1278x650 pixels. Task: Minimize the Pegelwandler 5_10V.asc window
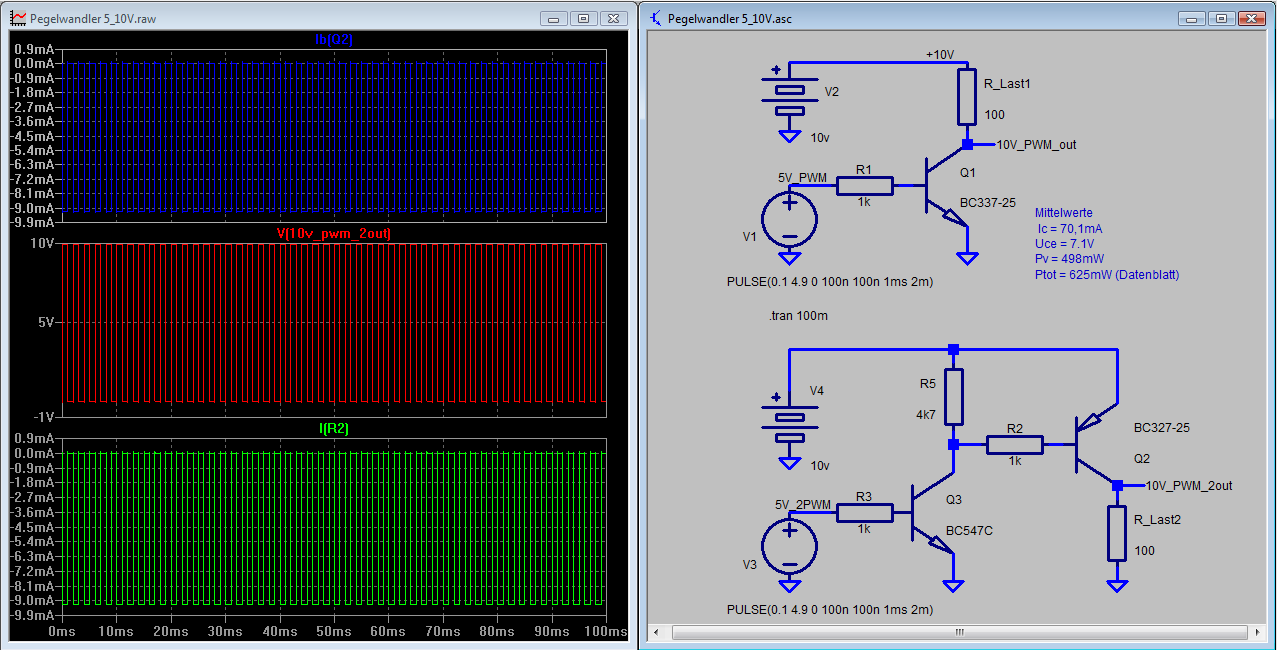click(1192, 18)
